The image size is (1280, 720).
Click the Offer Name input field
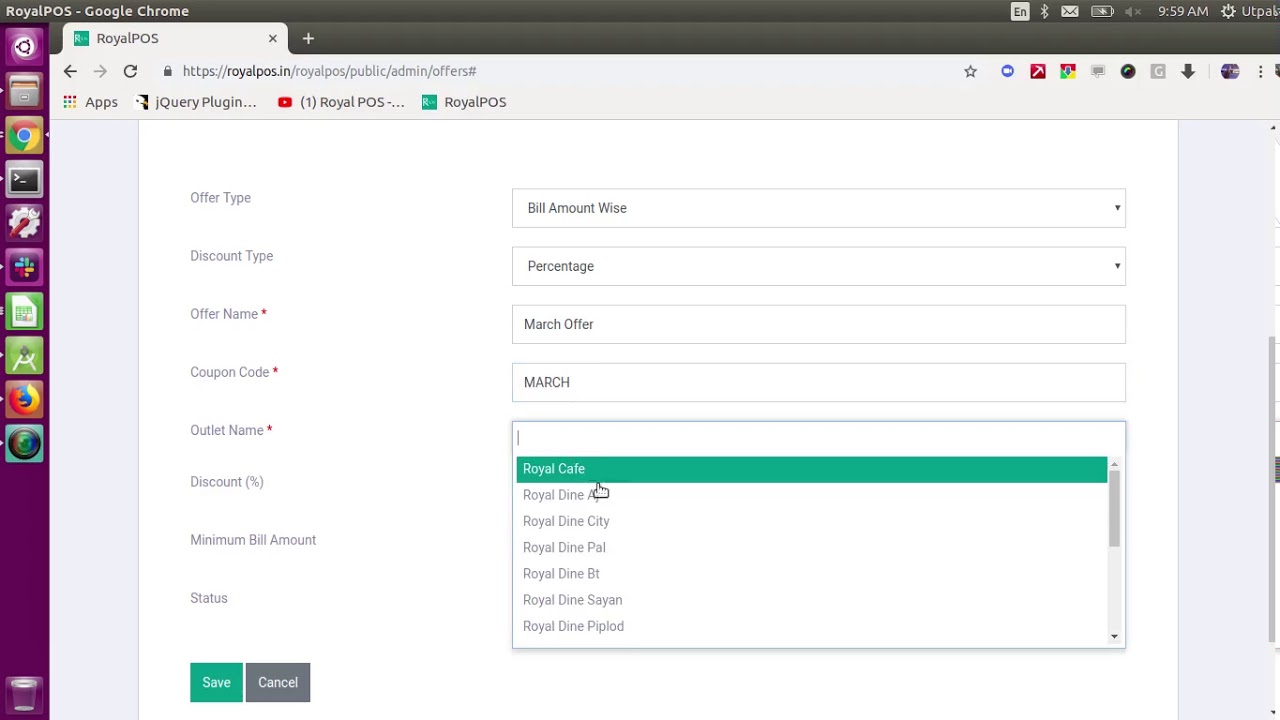click(819, 324)
